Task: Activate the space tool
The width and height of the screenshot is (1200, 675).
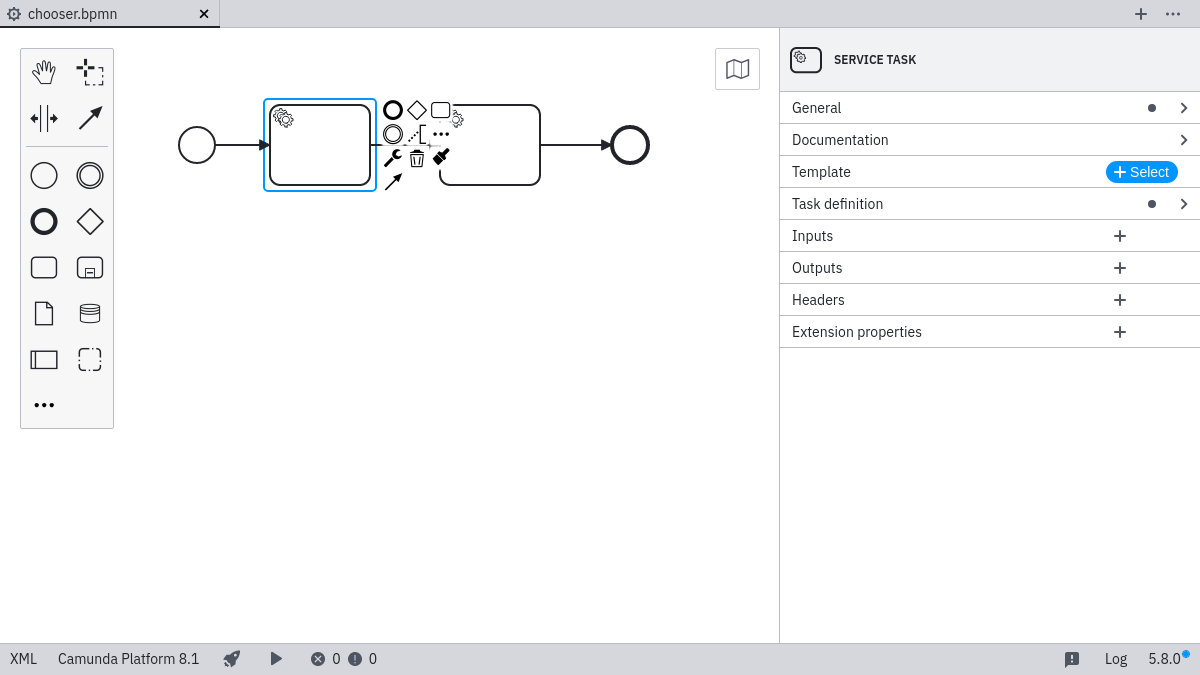Action: (x=44, y=118)
